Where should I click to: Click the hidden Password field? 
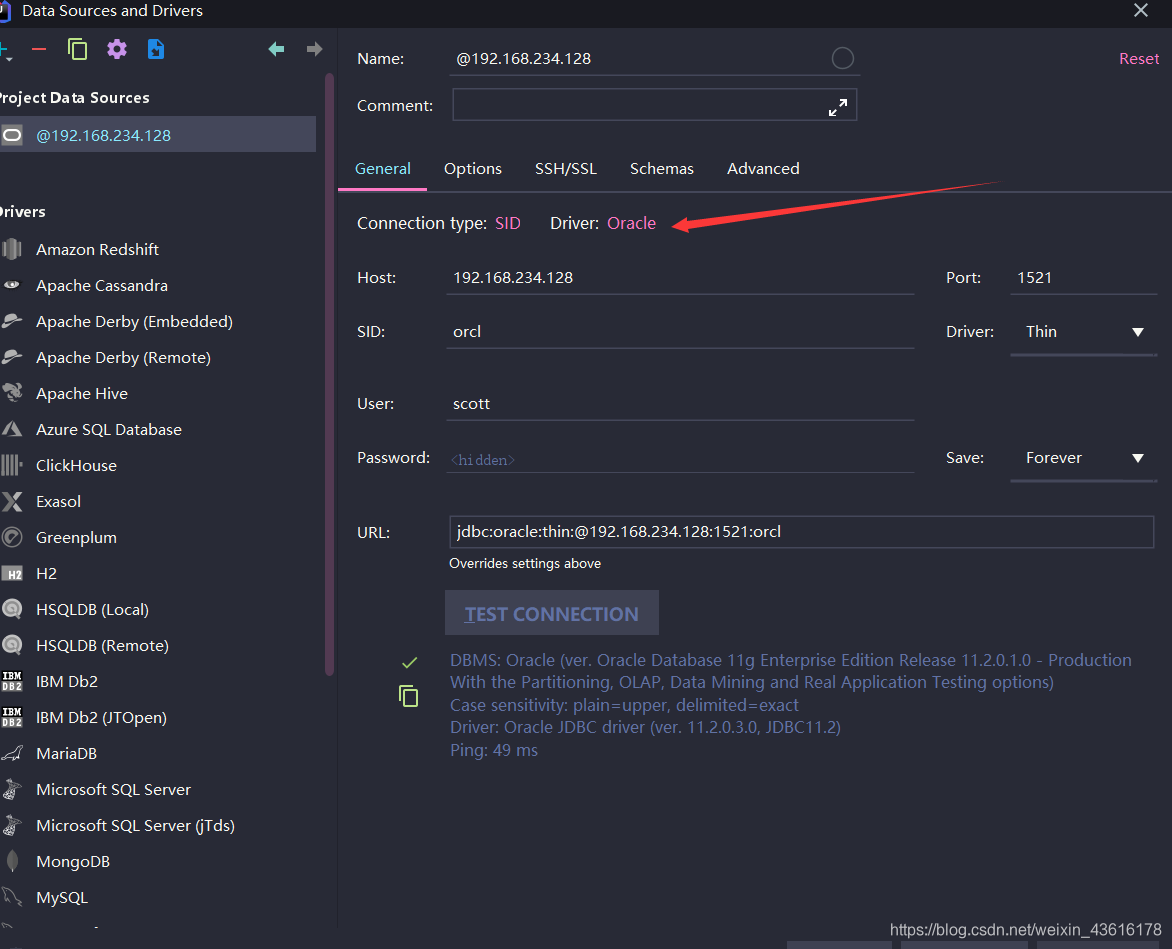coord(680,458)
